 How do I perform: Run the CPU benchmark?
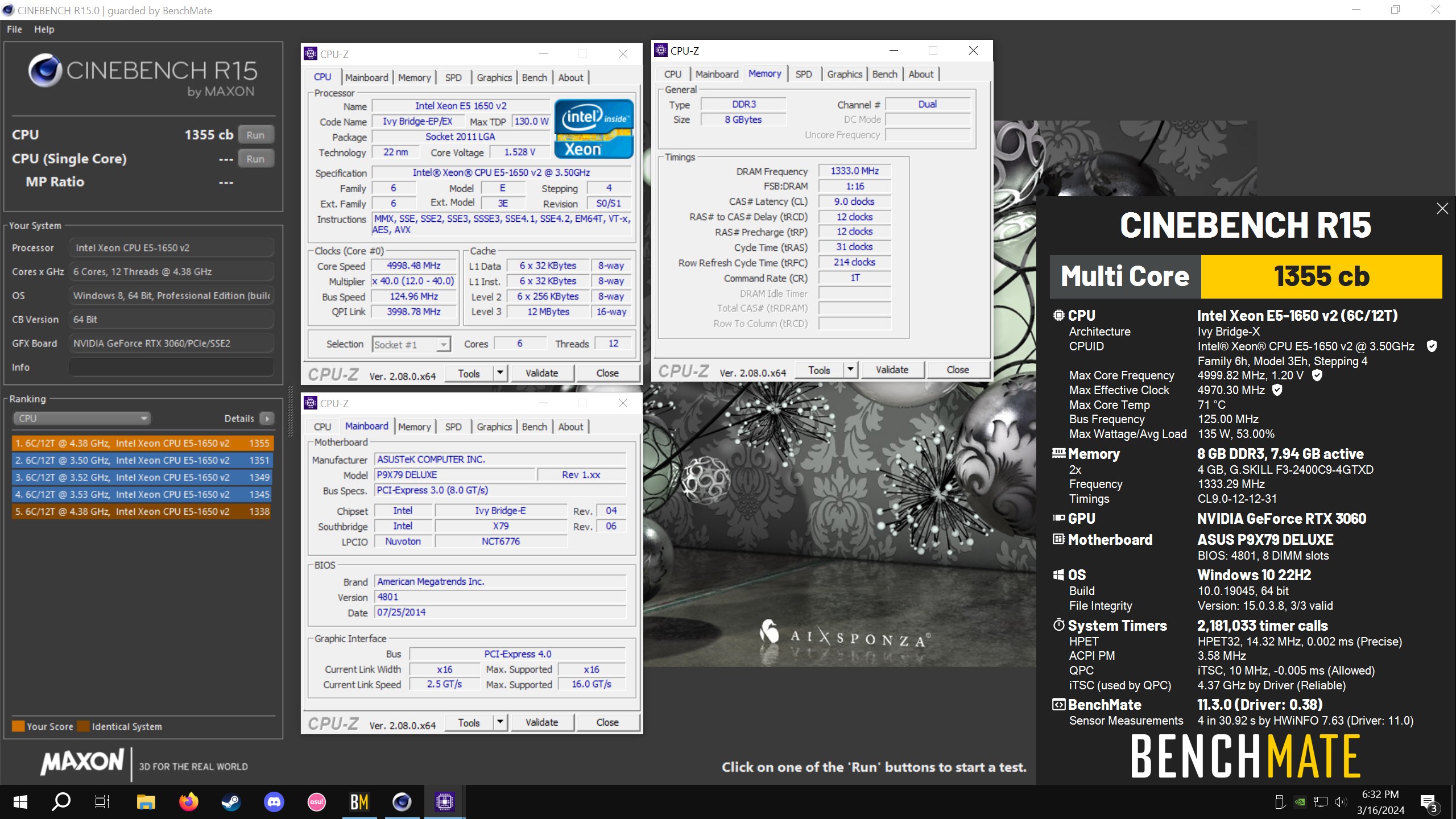(255, 135)
